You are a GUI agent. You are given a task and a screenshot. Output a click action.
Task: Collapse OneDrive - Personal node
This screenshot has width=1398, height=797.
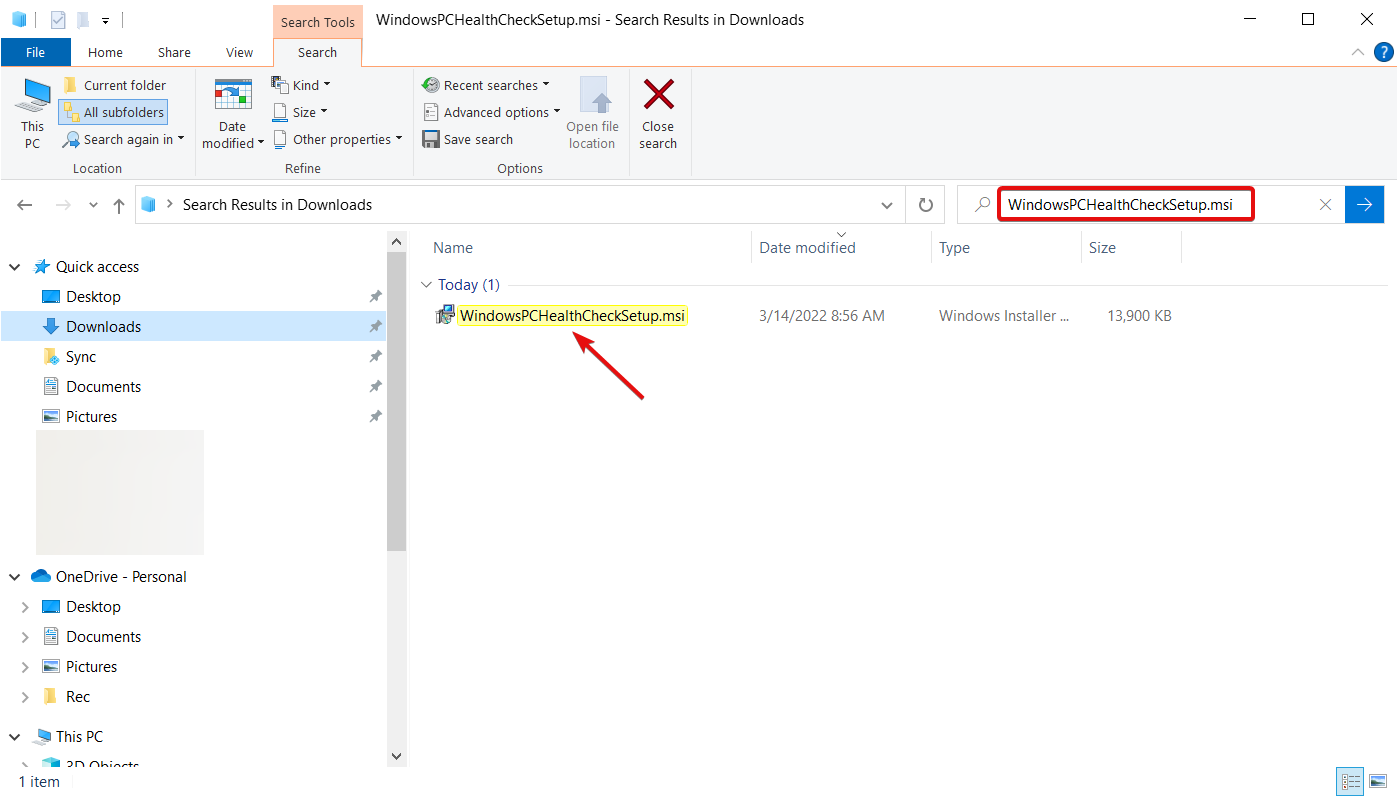point(15,577)
